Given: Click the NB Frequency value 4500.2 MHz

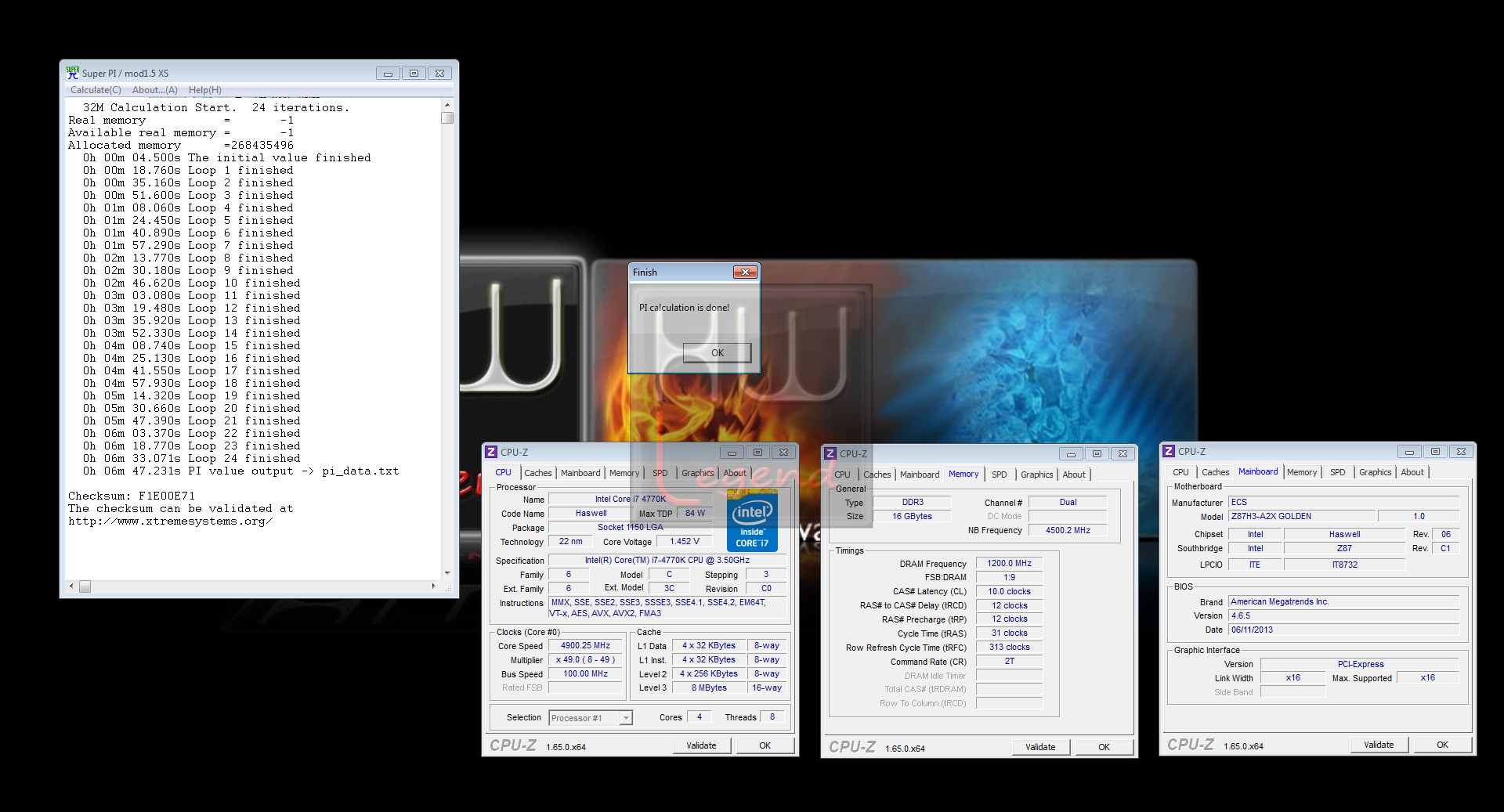Looking at the screenshot, I should tap(1067, 530).
